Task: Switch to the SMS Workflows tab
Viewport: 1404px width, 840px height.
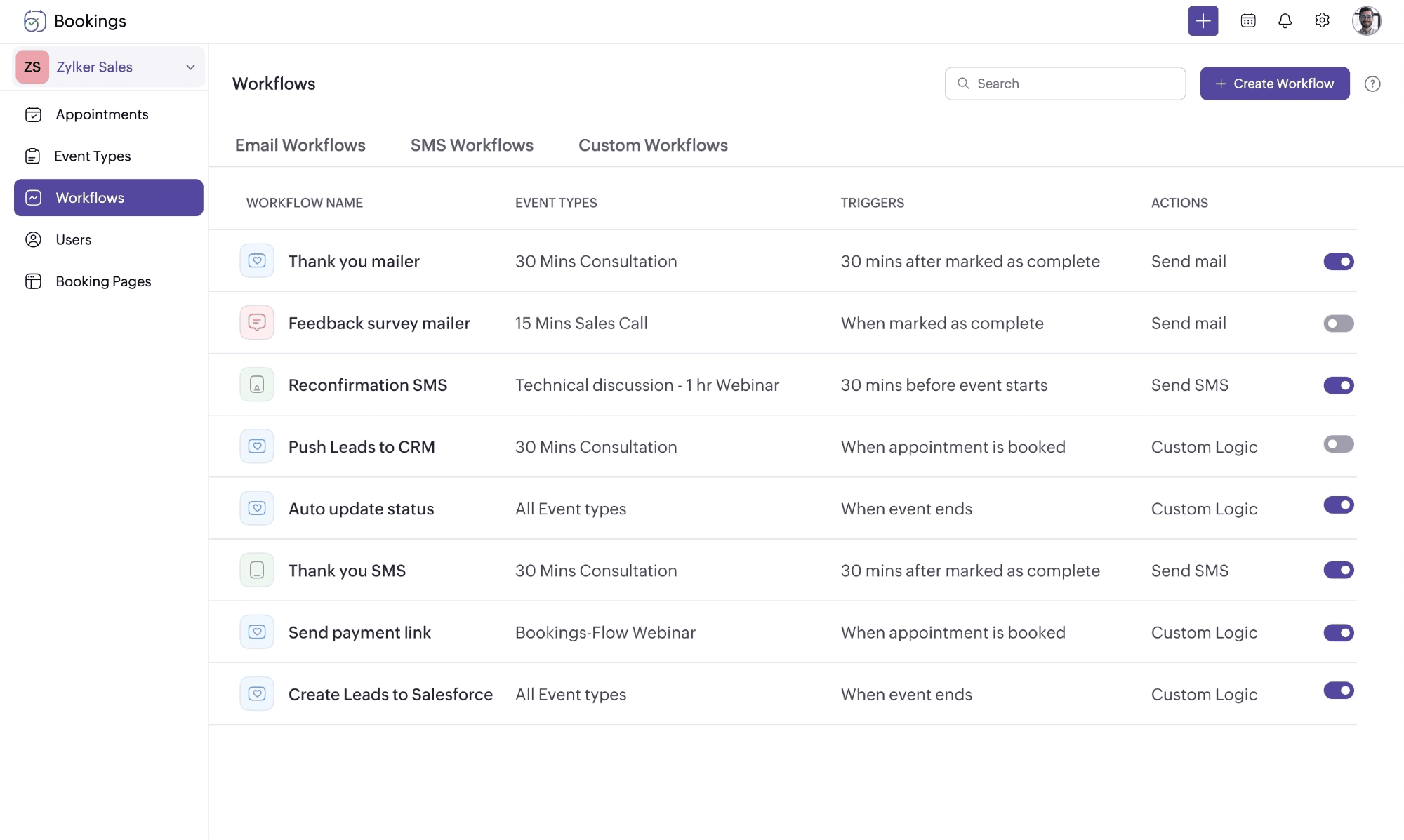Action: pyautogui.click(x=472, y=145)
